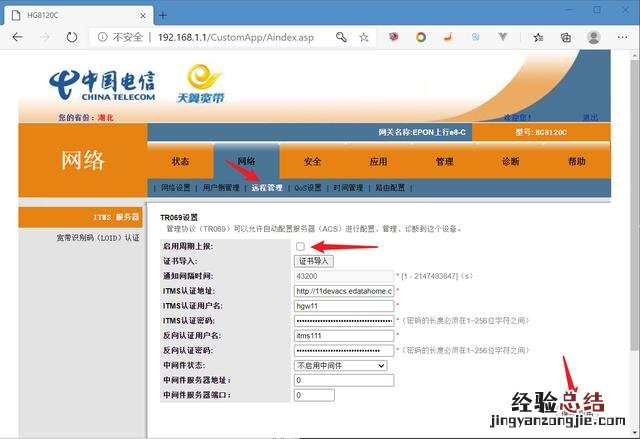Click the 中间件服务器地址 field

(x=344, y=380)
